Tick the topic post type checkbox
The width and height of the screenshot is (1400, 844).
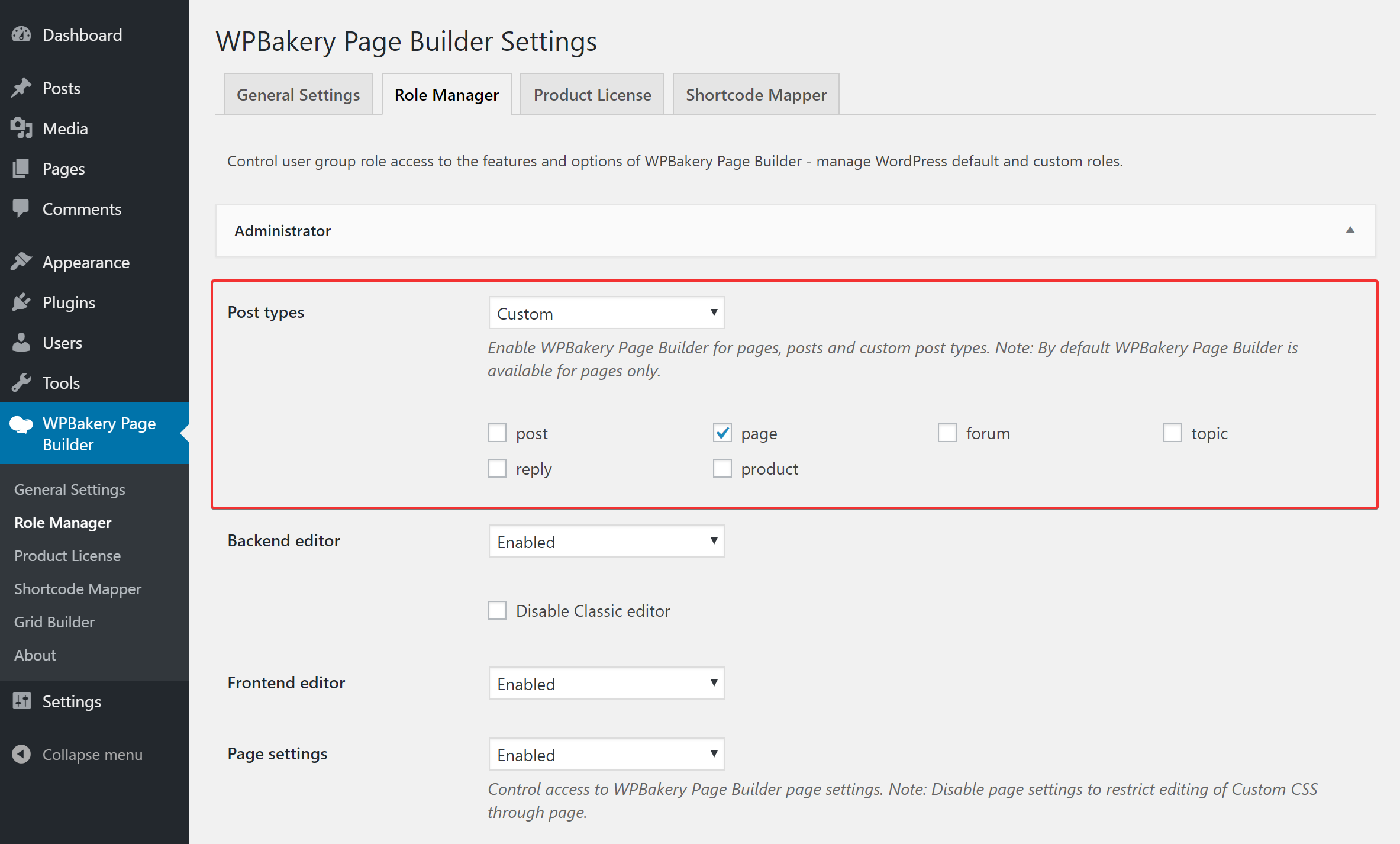point(1173,433)
